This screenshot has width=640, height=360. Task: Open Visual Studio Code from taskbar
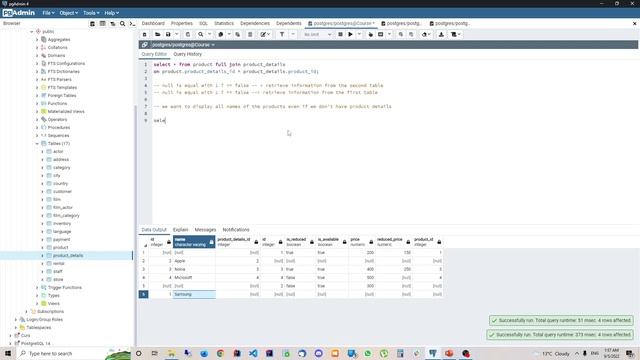(x=253, y=353)
